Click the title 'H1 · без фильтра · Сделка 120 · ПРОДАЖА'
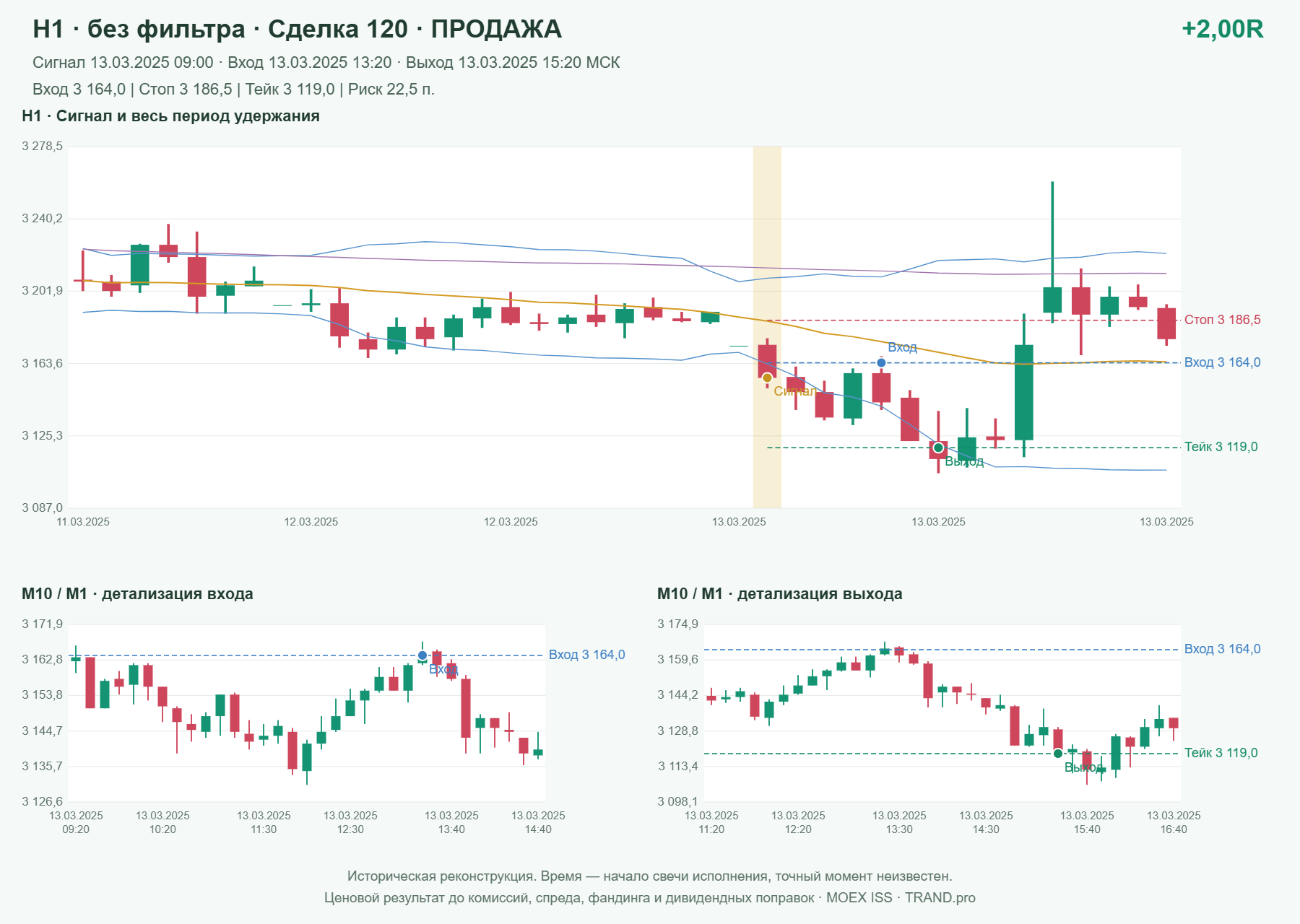The image size is (1300, 924). coord(297,29)
